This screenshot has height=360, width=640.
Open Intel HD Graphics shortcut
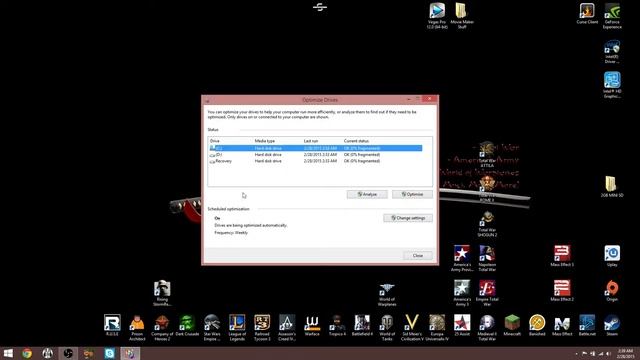[x=612, y=85]
